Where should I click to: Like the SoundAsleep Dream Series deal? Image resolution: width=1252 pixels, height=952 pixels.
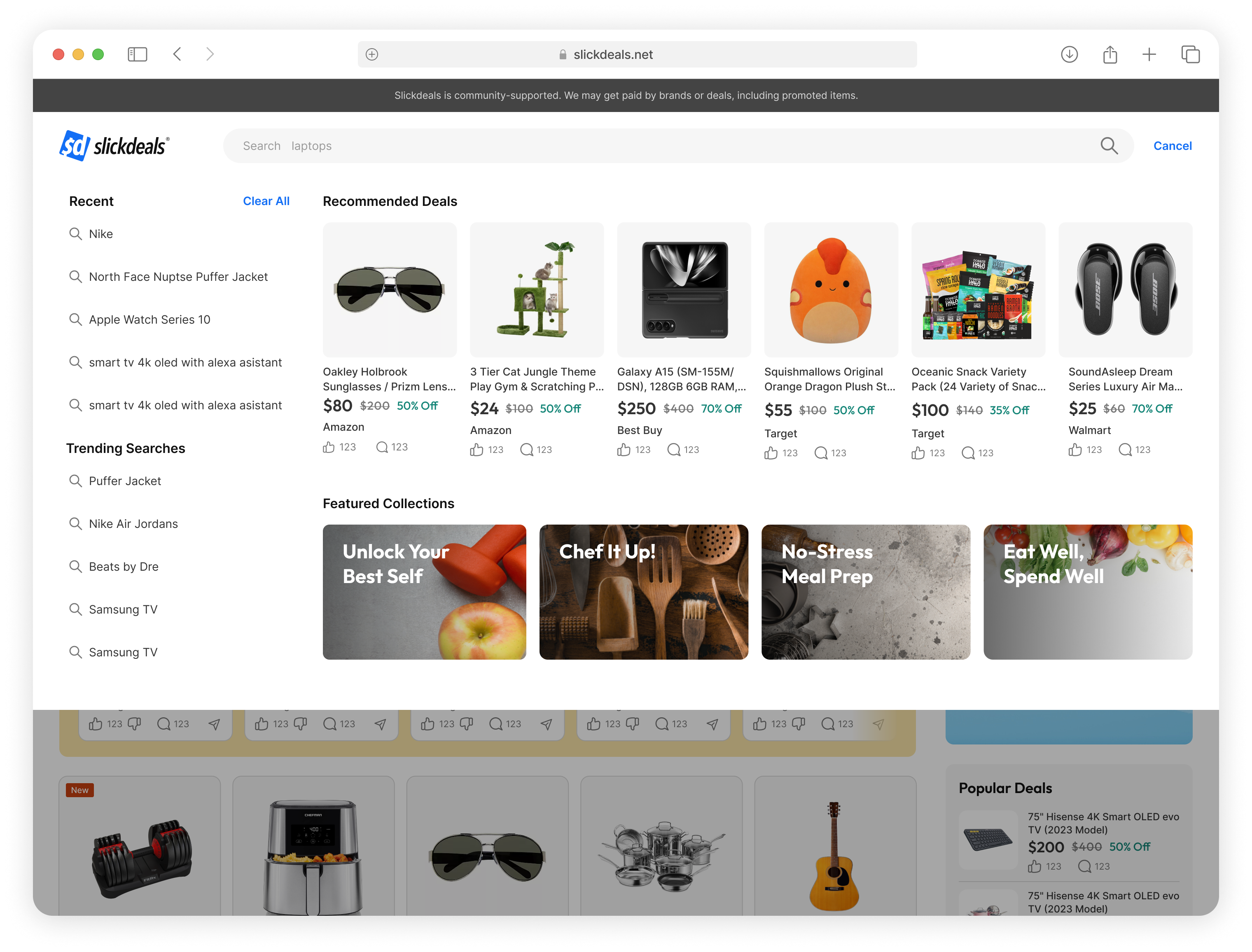coord(1075,450)
